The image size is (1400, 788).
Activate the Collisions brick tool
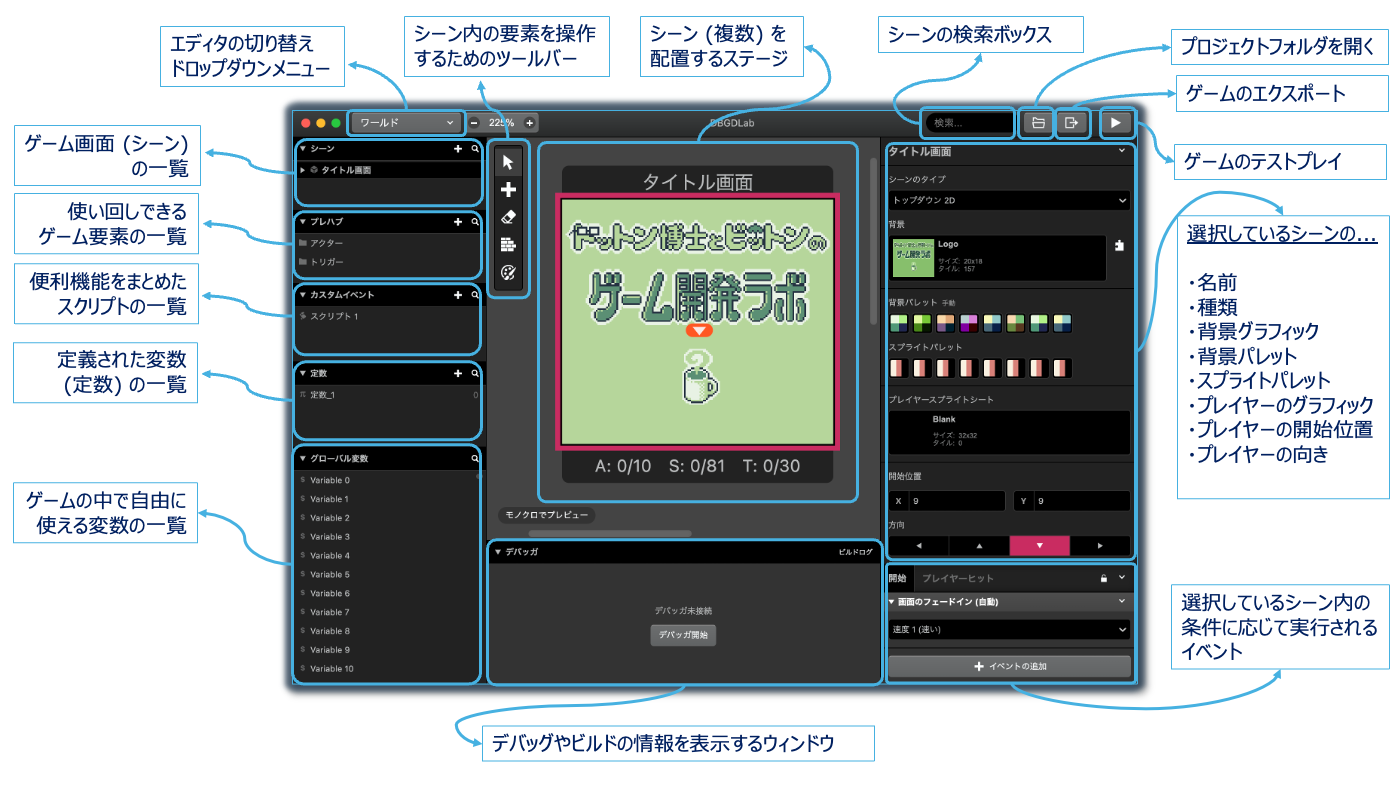(508, 244)
